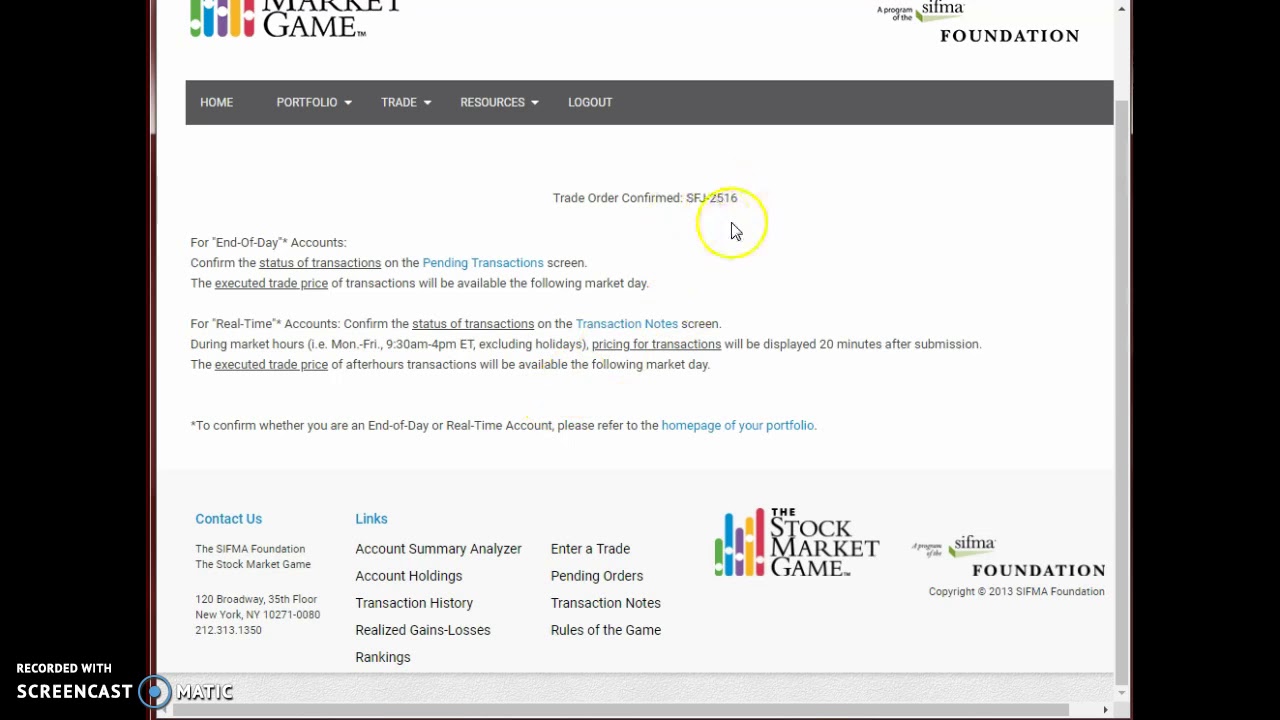Expand the TRADE dropdown arrow
Viewport: 1280px width, 720px height.
point(427,103)
